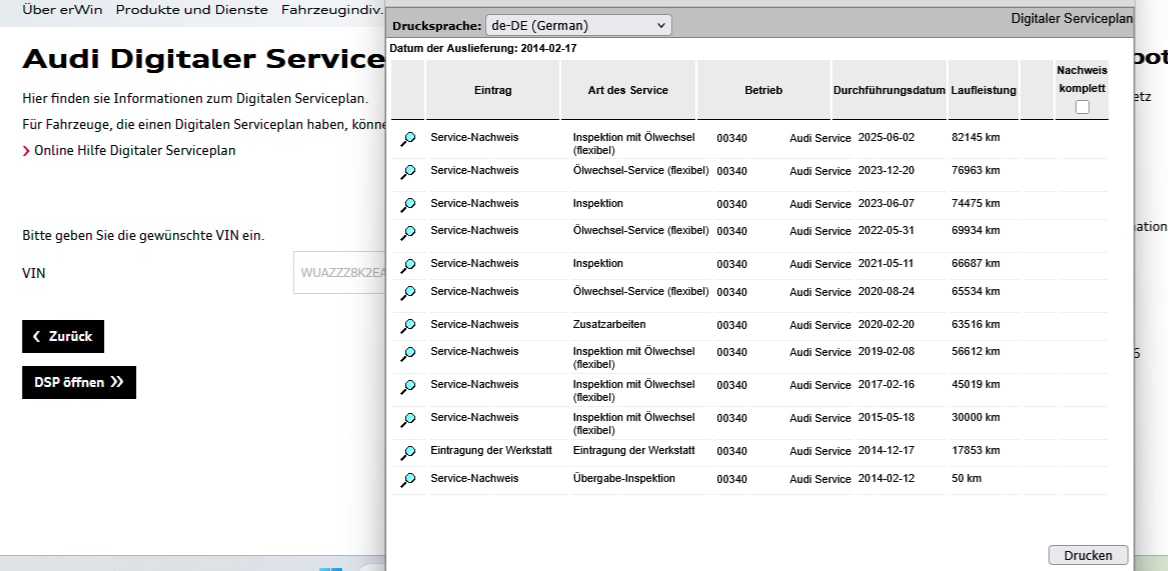This screenshot has width=1168, height=571.
Task: Select the 30000 km mileage cell
Action: 976,417
